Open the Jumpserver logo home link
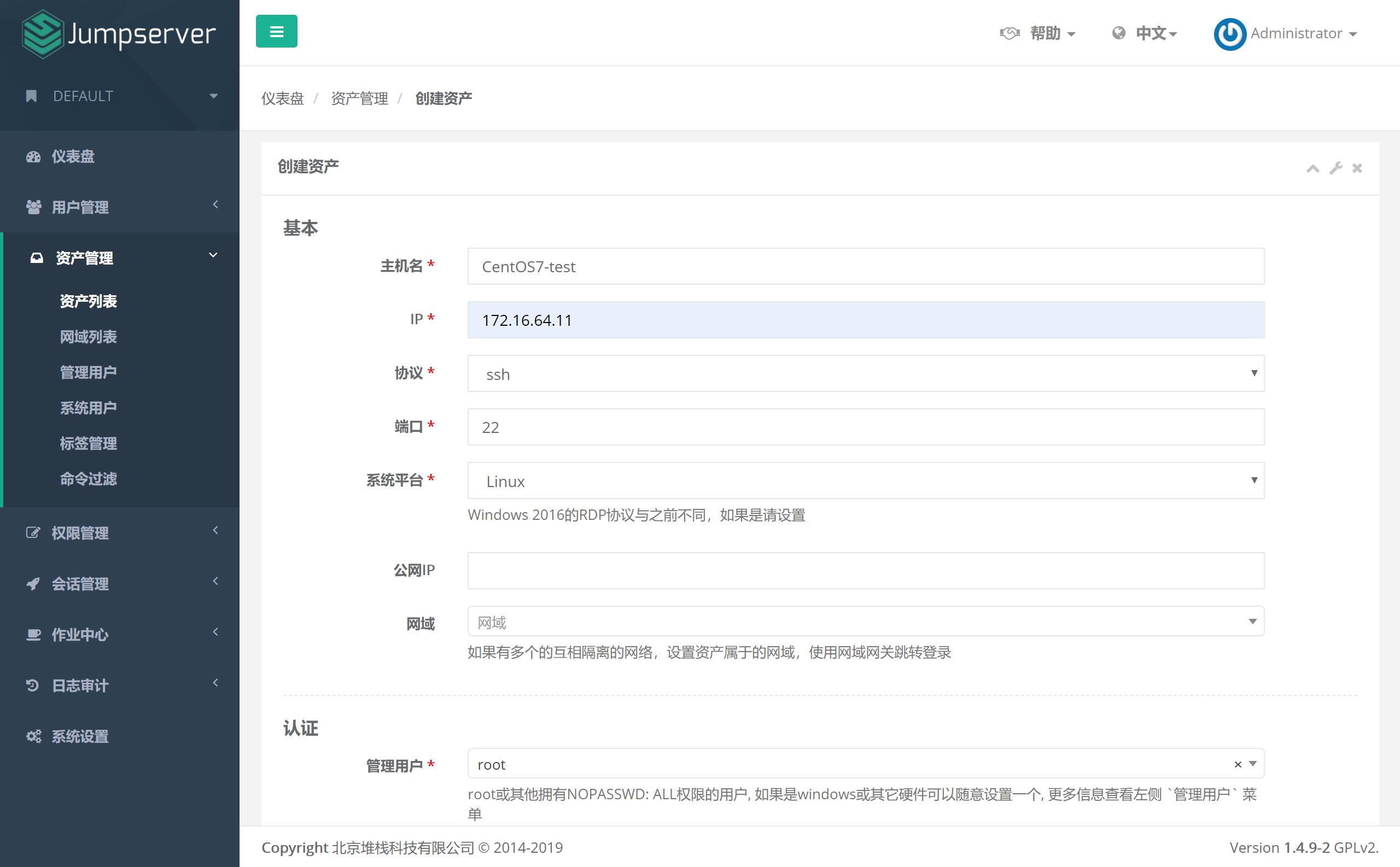This screenshot has width=1400, height=867. pos(119,34)
